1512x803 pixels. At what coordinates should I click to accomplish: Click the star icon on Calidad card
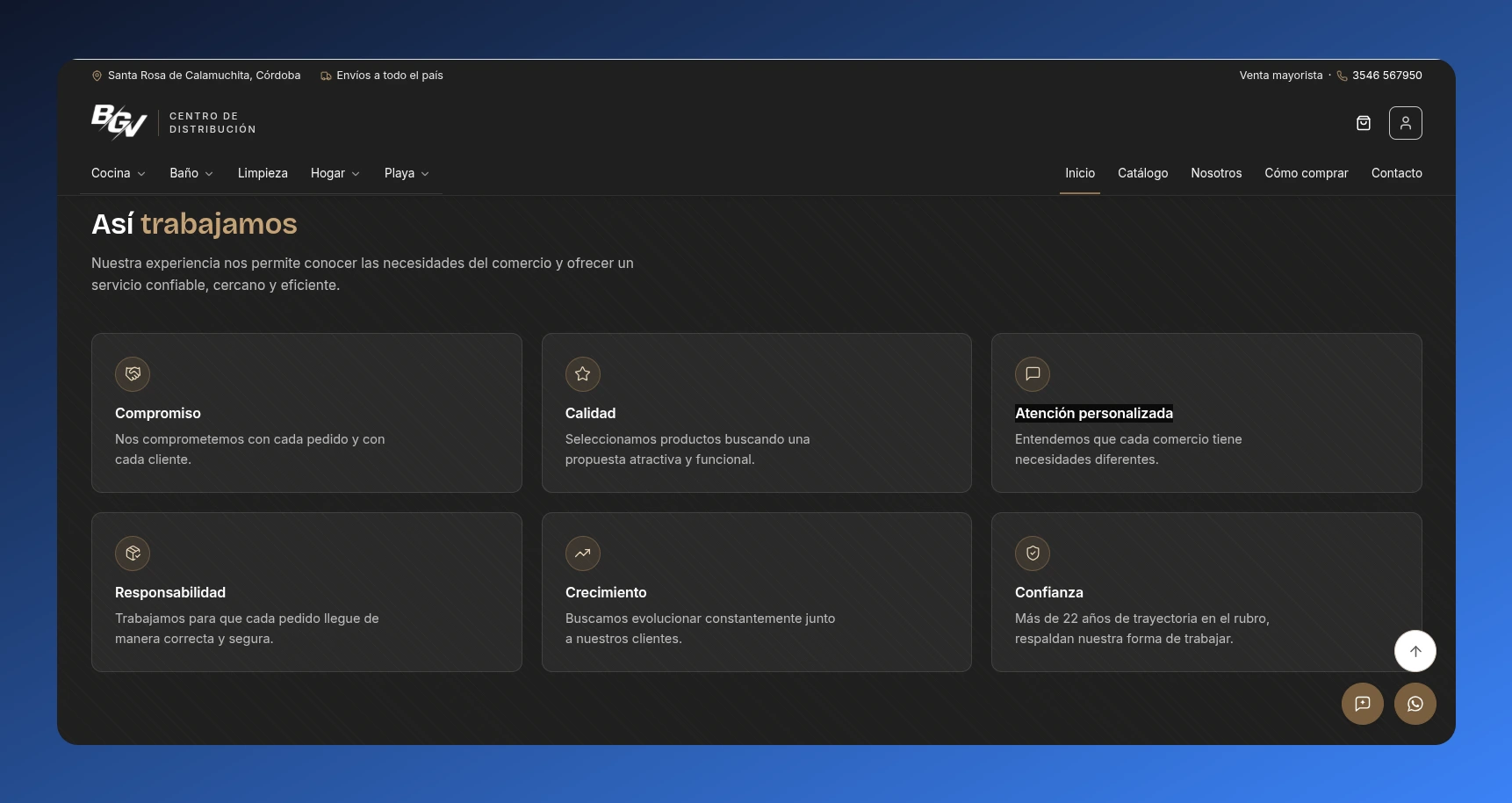[x=583, y=374]
